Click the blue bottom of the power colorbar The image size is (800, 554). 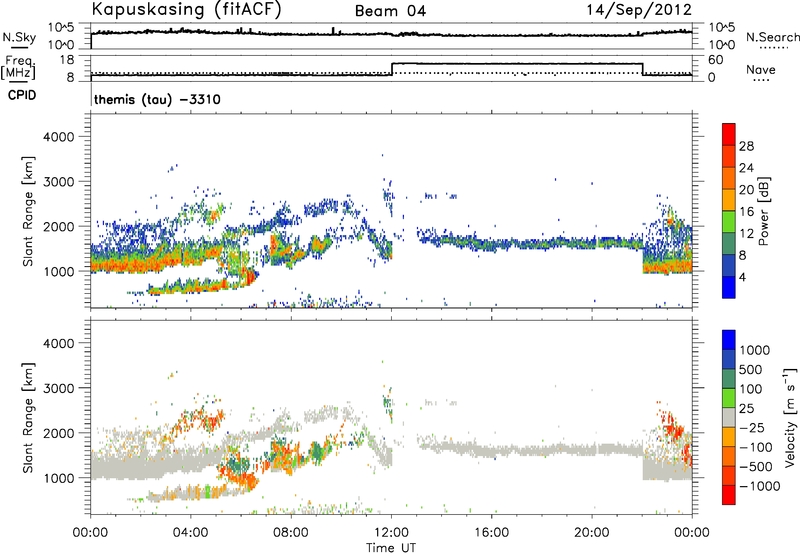point(729,287)
